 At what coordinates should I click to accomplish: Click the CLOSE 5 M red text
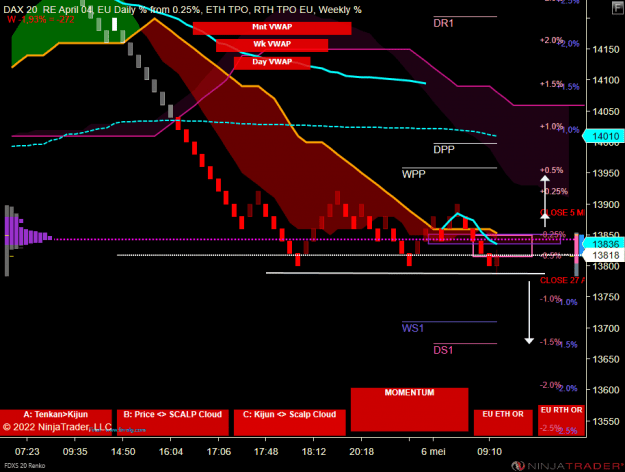(562, 213)
